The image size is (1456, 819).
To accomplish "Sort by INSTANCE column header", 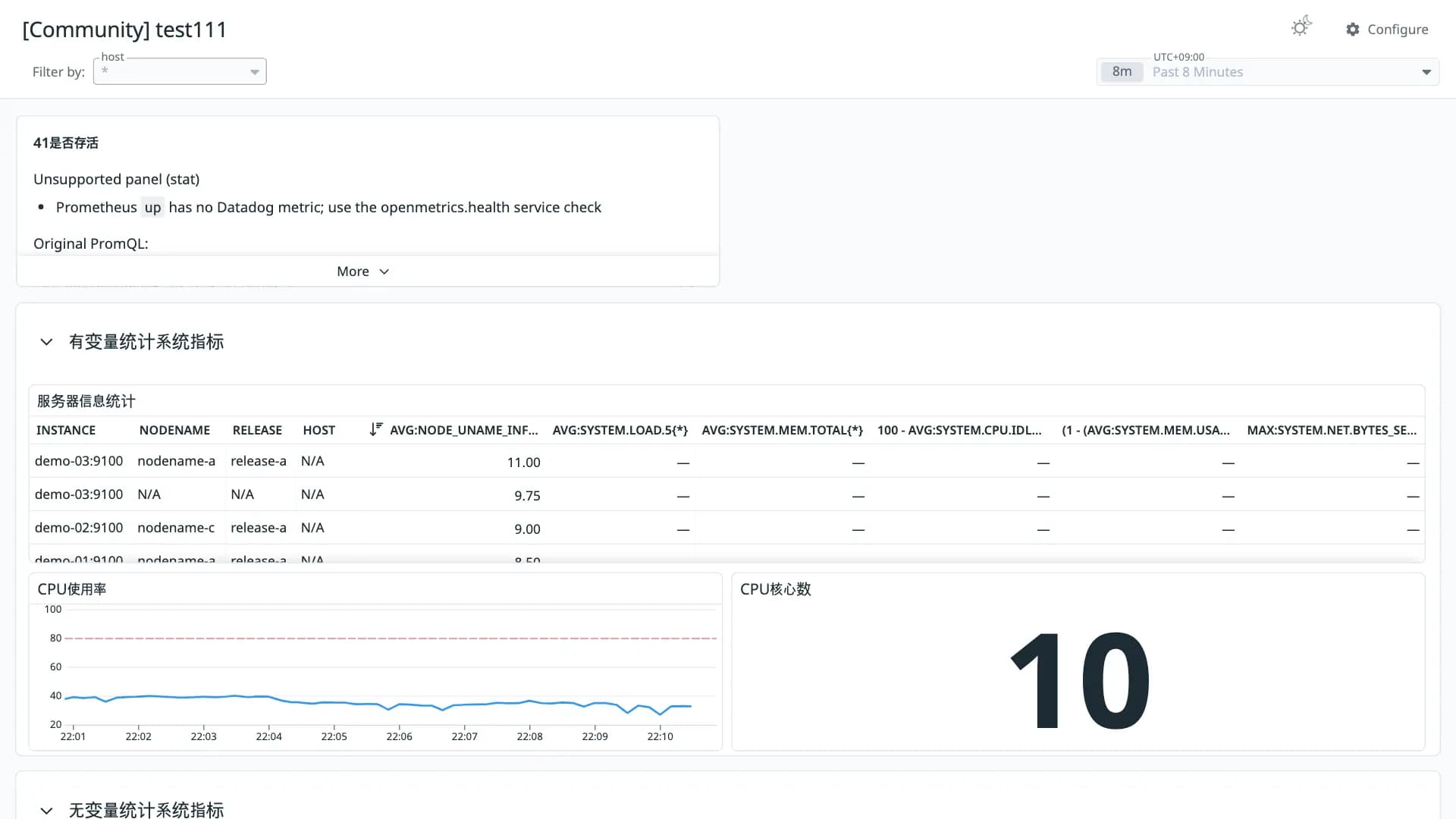I will pos(66,430).
